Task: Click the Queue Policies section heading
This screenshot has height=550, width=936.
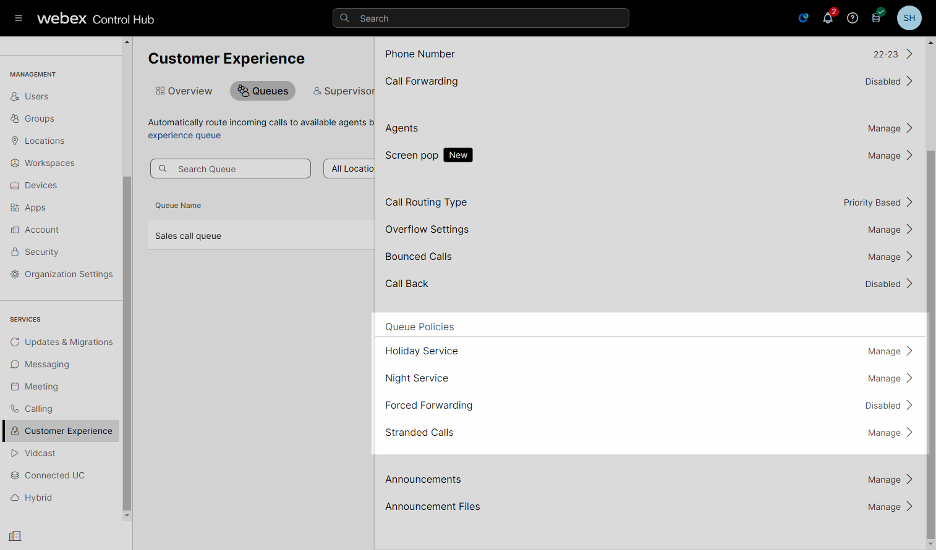Action: pos(420,327)
